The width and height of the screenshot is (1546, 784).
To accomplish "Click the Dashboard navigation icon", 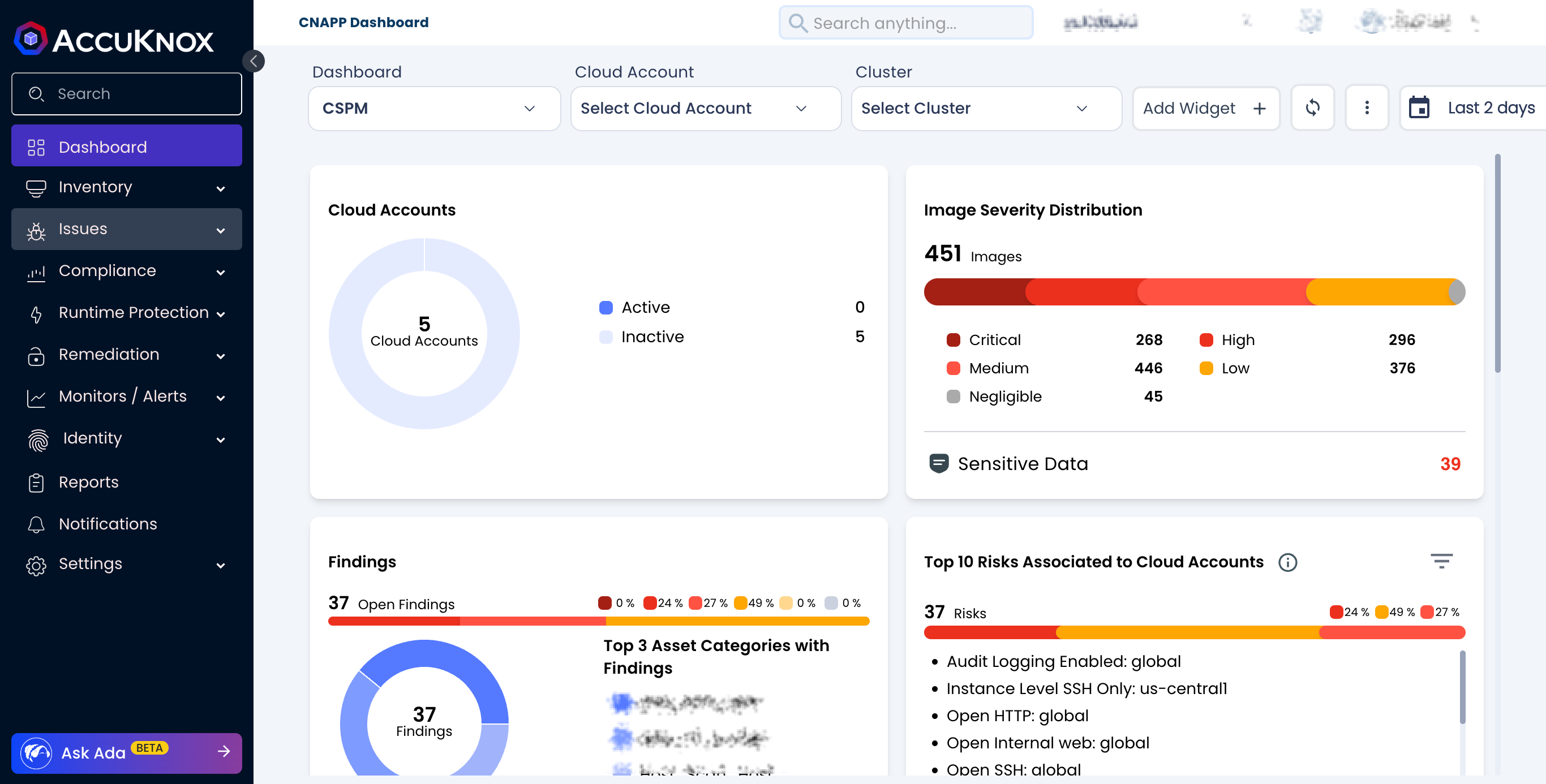I will pos(36,147).
